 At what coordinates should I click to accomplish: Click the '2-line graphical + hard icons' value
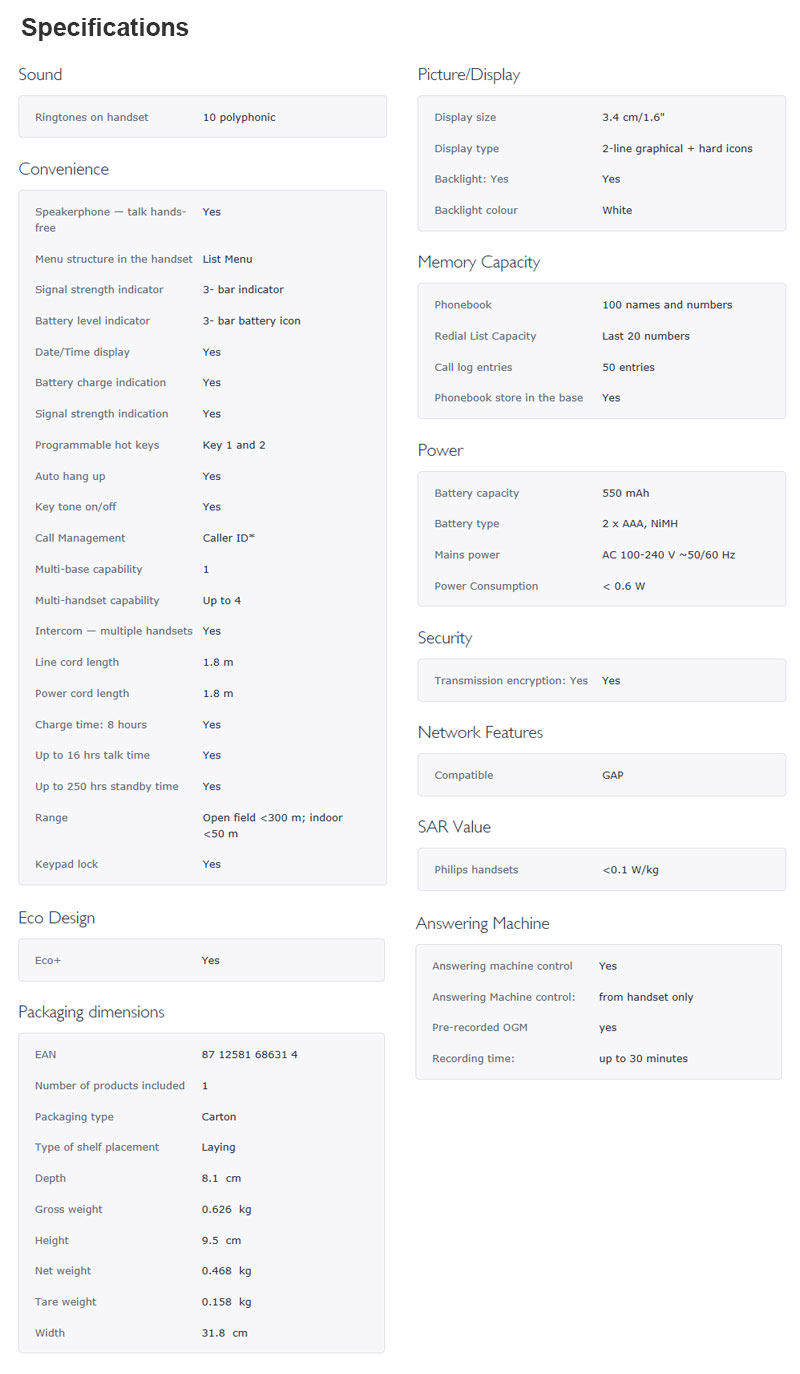point(677,149)
